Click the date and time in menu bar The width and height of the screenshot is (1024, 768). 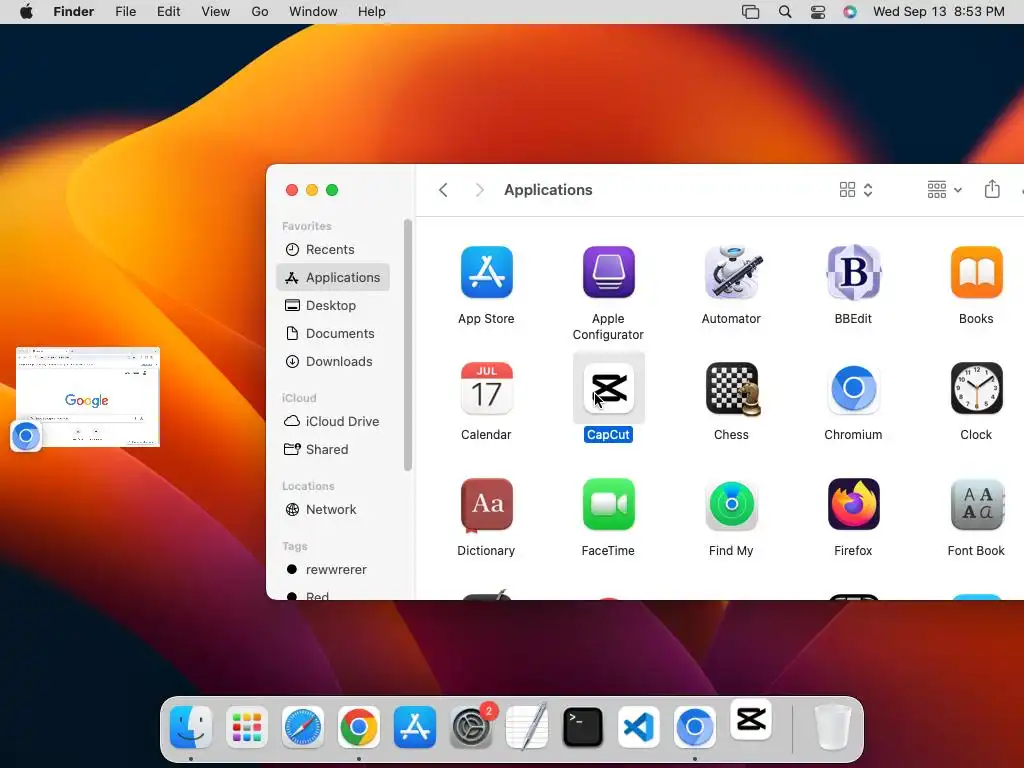pyautogui.click(x=938, y=12)
